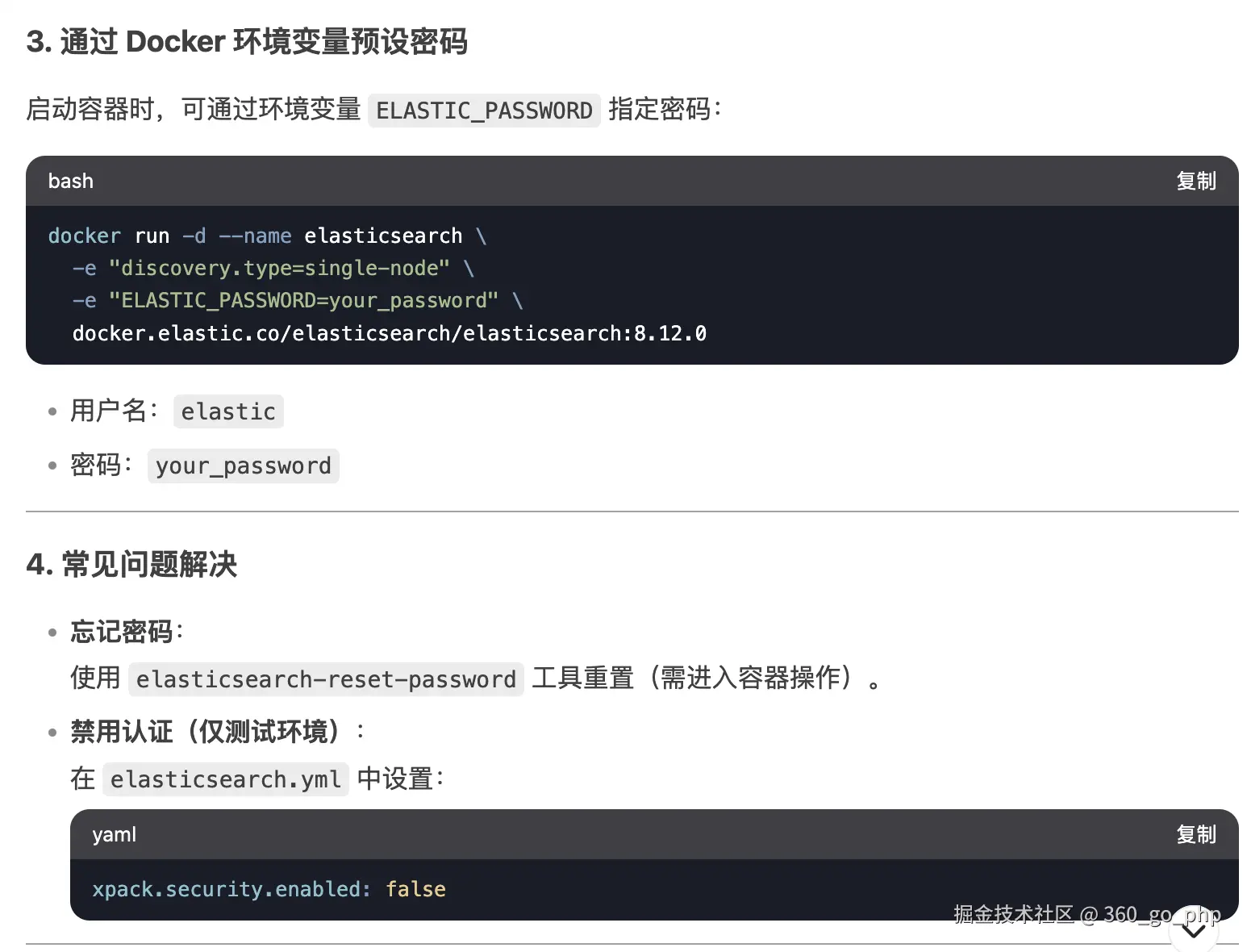
Task: Click the 'elastic' username inline code
Action: pyautogui.click(x=228, y=411)
